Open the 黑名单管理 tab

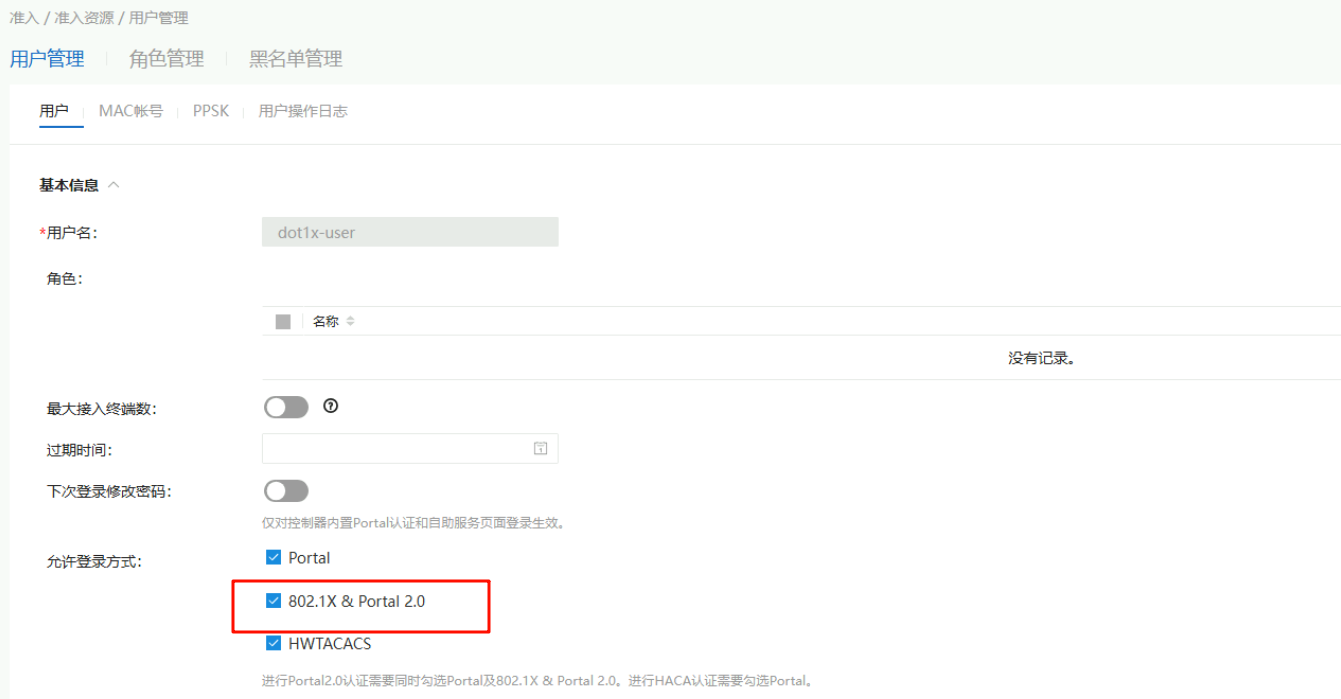[x=295, y=59]
